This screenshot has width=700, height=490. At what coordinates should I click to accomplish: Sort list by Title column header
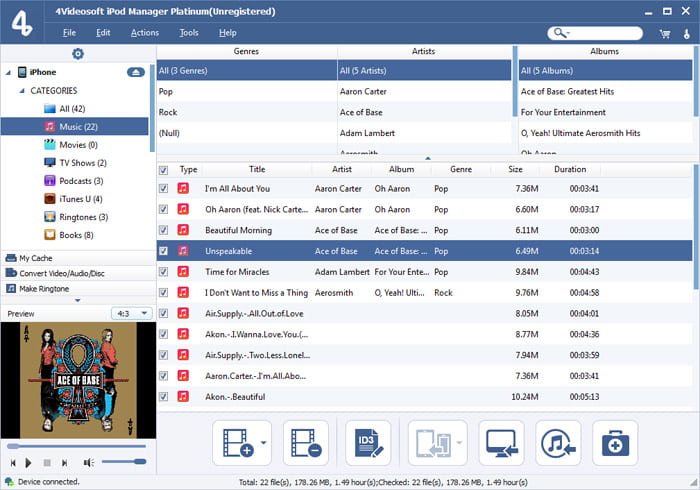point(257,169)
